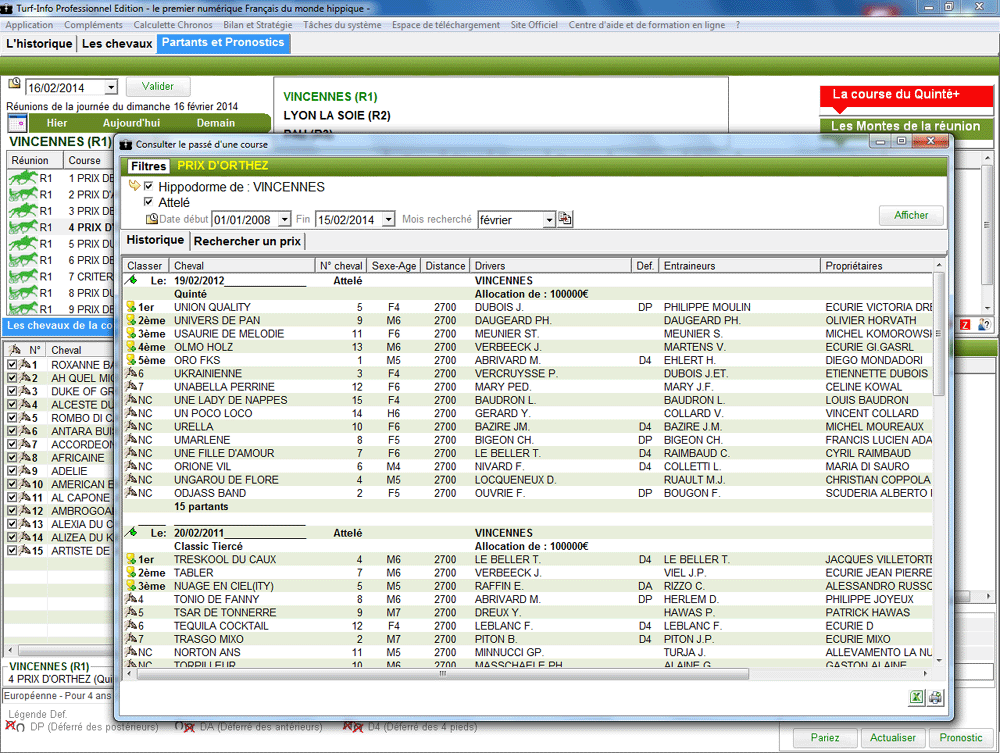Click the Pronostic button
This screenshot has height=753, width=1000.
pos(961,738)
